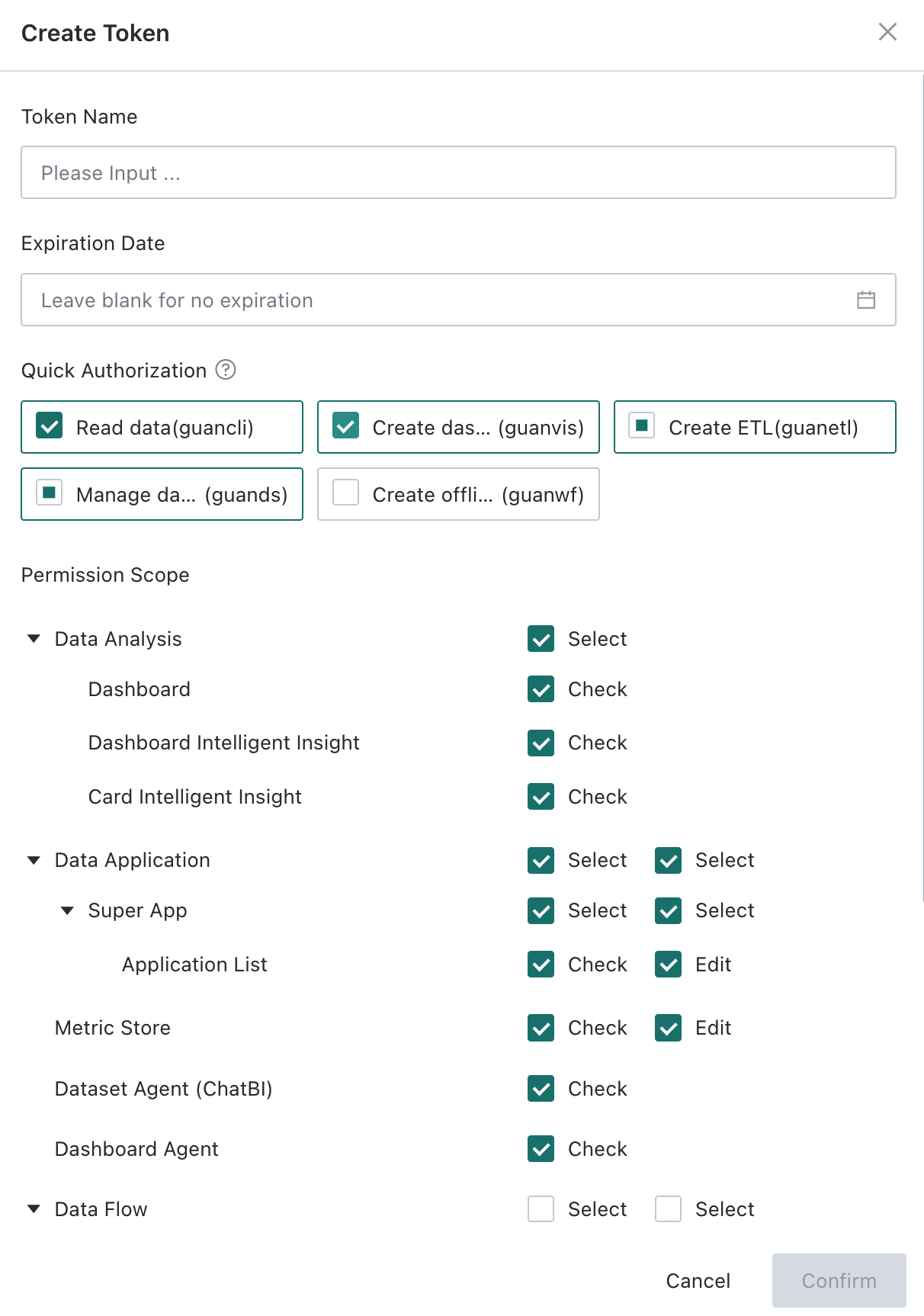Select the Card Intelligent Insight label
Viewport: 924px width, 1316px height.
click(x=195, y=797)
